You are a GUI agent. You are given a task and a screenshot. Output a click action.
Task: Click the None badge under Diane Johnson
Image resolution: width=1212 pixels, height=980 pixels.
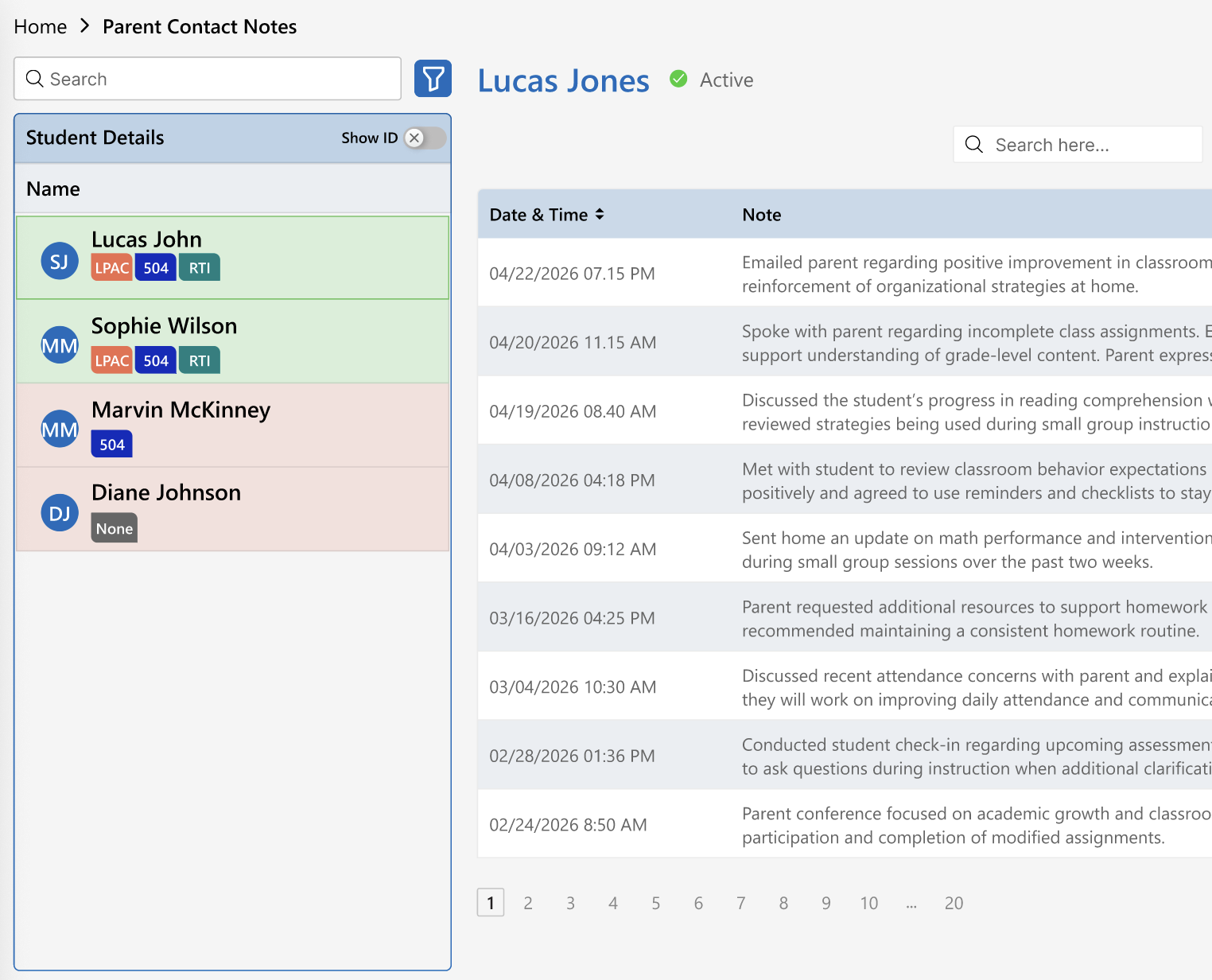click(115, 528)
